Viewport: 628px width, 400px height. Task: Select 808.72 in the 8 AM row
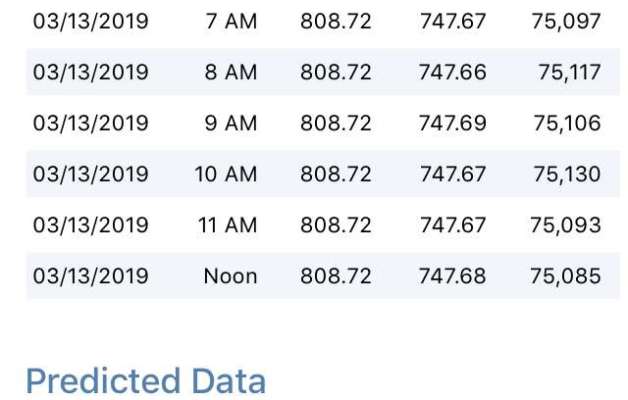coord(335,72)
